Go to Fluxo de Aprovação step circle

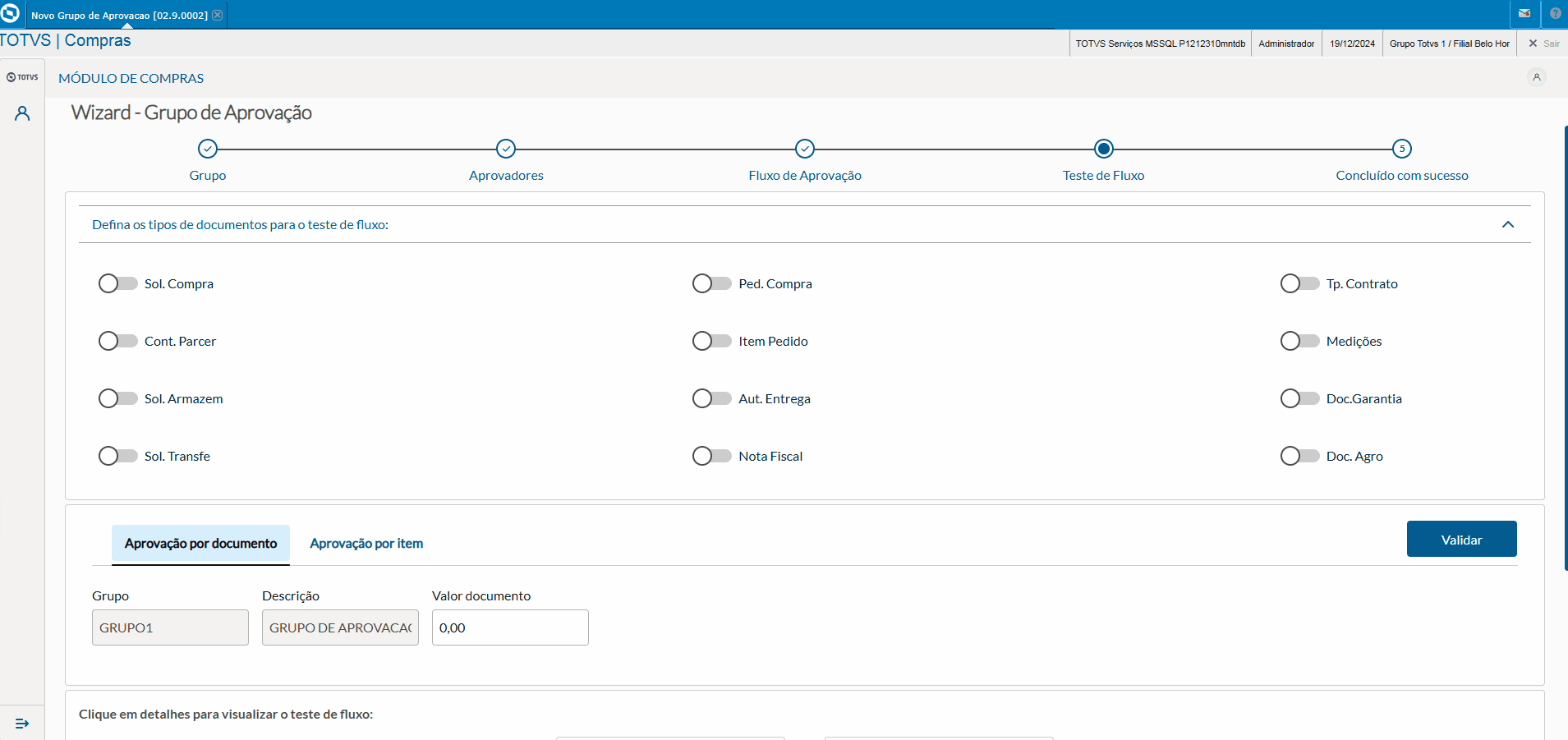coord(805,149)
